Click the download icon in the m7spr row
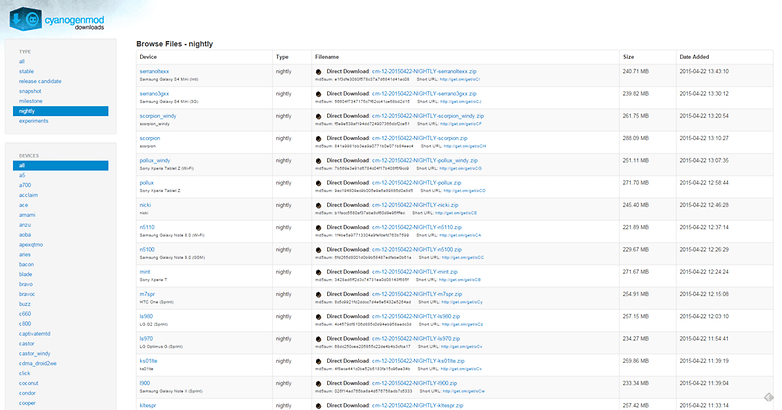Screen dimensions: 782x410 tap(319, 295)
